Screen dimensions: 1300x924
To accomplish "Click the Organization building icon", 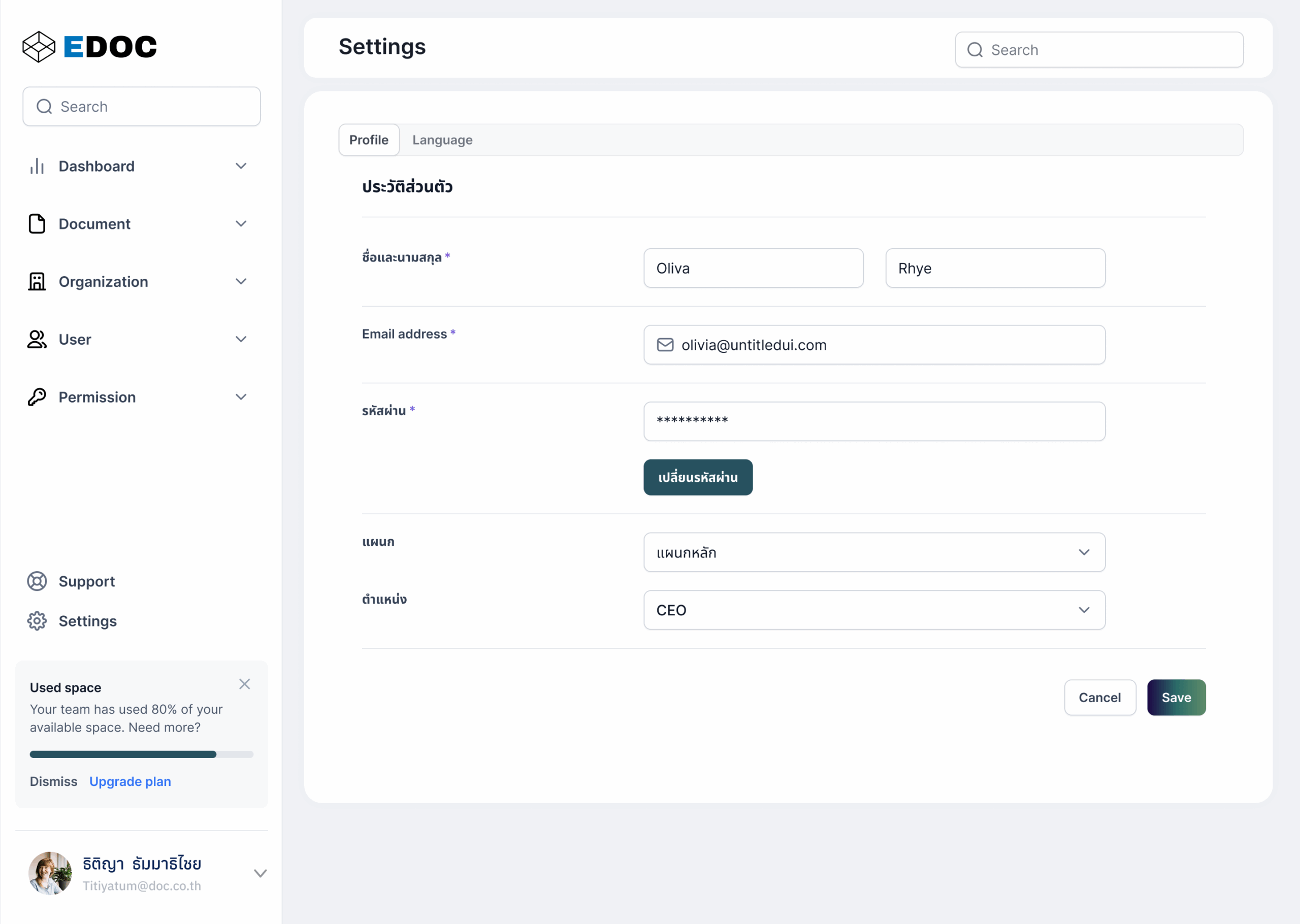I will tap(37, 282).
